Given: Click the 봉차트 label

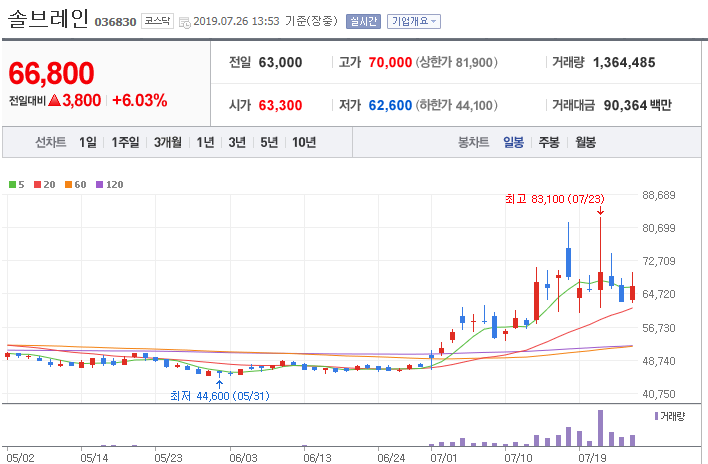Looking at the screenshot, I should pos(473,142).
